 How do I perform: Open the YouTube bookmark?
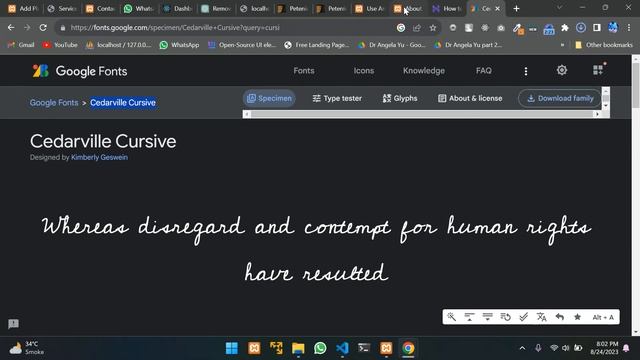(60, 45)
